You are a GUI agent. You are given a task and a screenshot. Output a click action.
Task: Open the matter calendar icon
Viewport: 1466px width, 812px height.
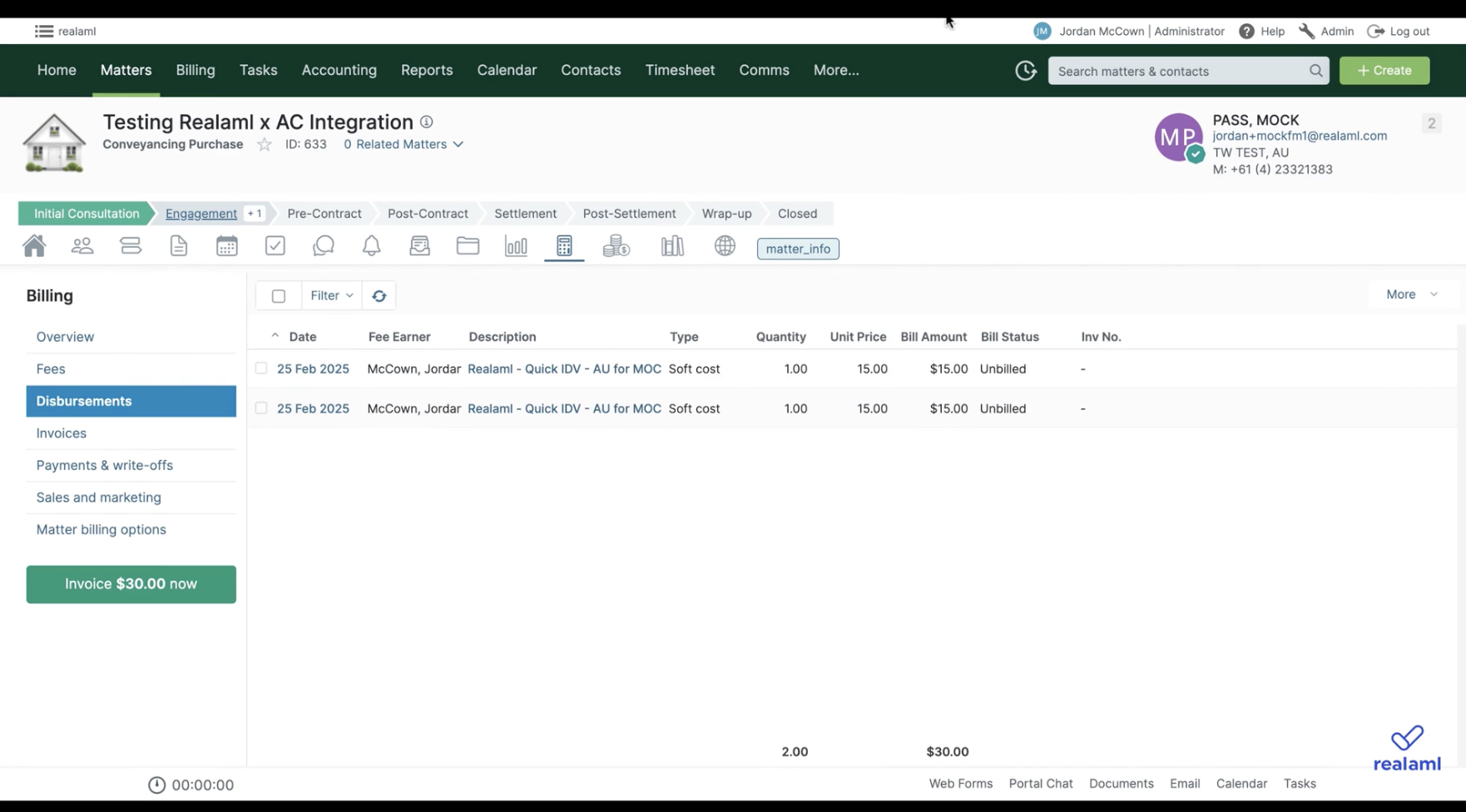click(x=227, y=246)
